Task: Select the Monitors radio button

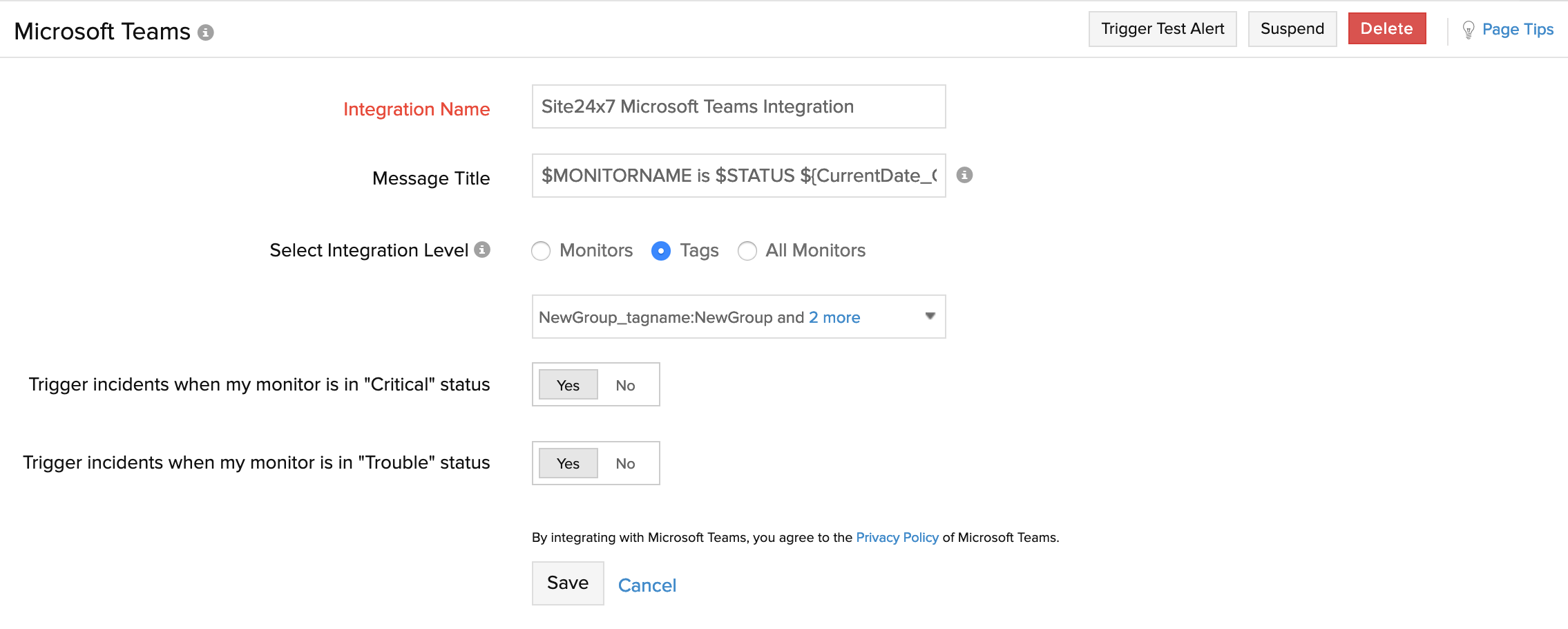Action: [541, 251]
